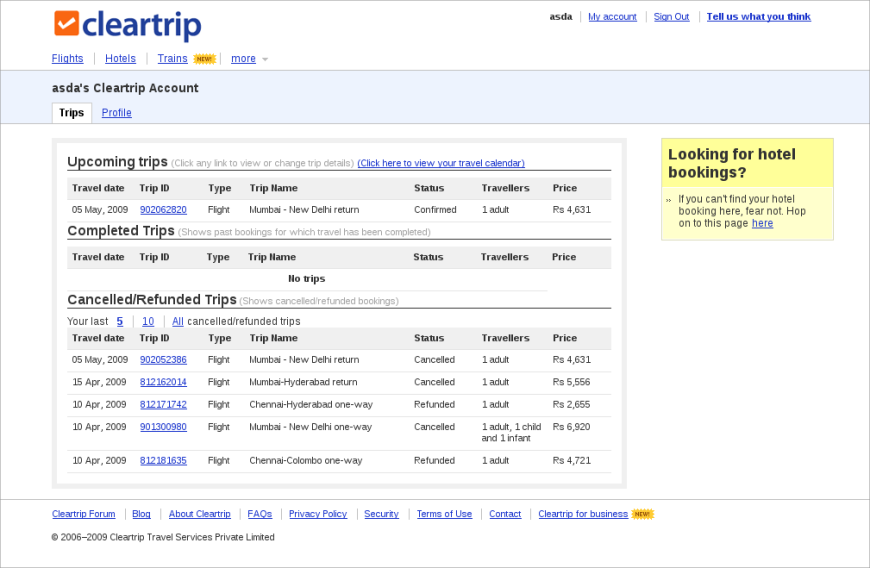Open About Cleartrip
The height and width of the screenshot is (568, 870).
pos(200,514)
